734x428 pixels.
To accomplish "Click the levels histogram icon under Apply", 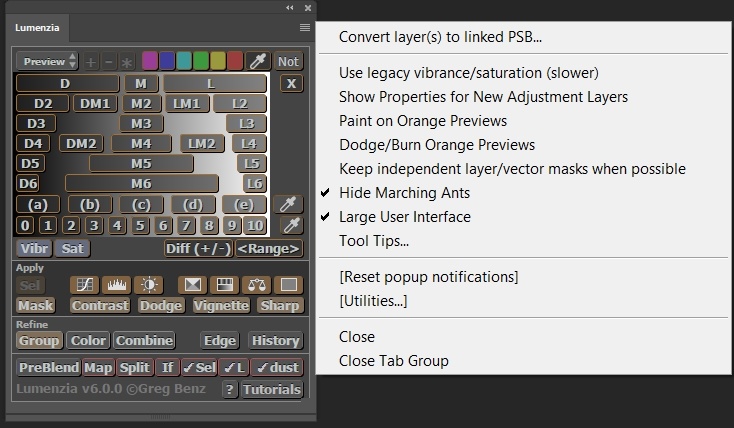I will click(x=117, y=285).
